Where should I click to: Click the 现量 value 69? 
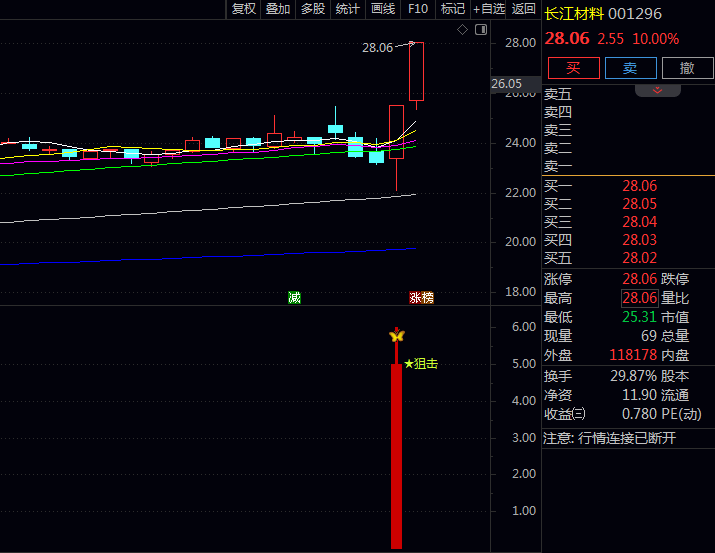649,336
